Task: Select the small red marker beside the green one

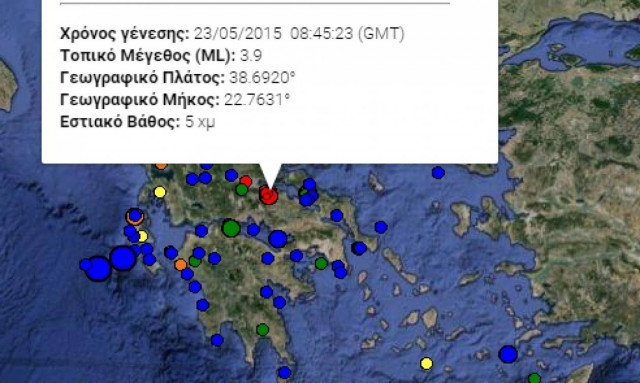Action: (x=246, y=181)
